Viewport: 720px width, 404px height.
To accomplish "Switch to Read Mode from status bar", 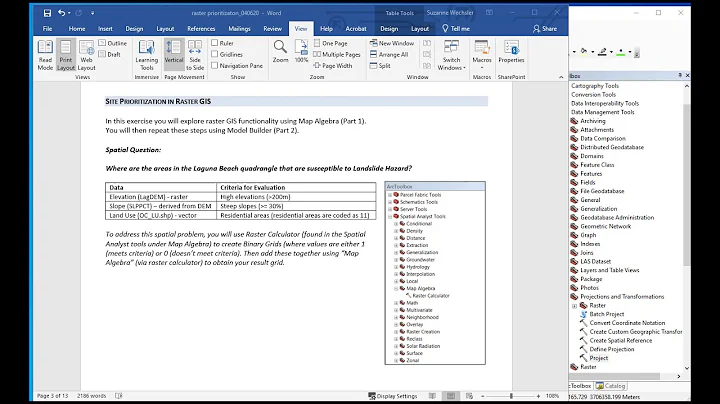I will tap(432, 396).
